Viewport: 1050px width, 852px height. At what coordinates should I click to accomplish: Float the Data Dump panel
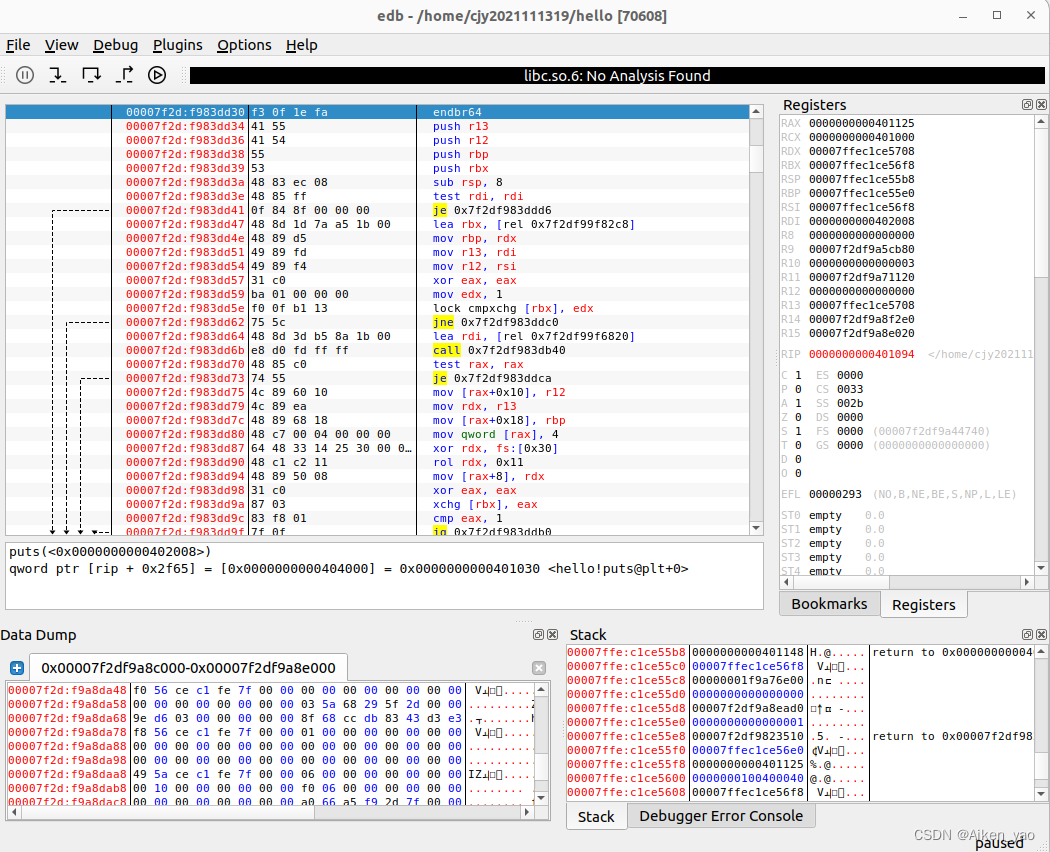(538, 634)
